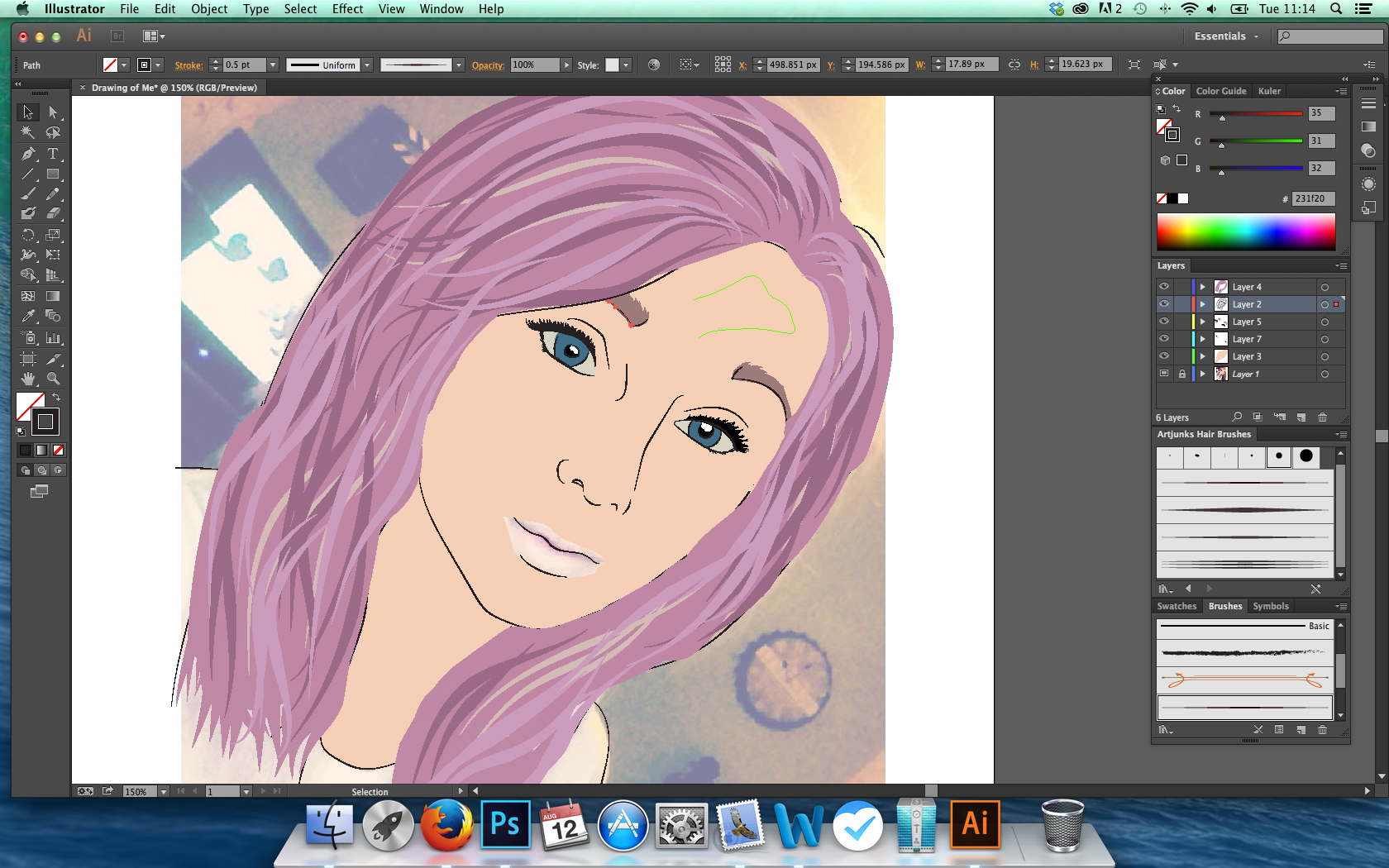
Task: Expand Layer 4 disclosure triangle
Action: (1203, 287)
